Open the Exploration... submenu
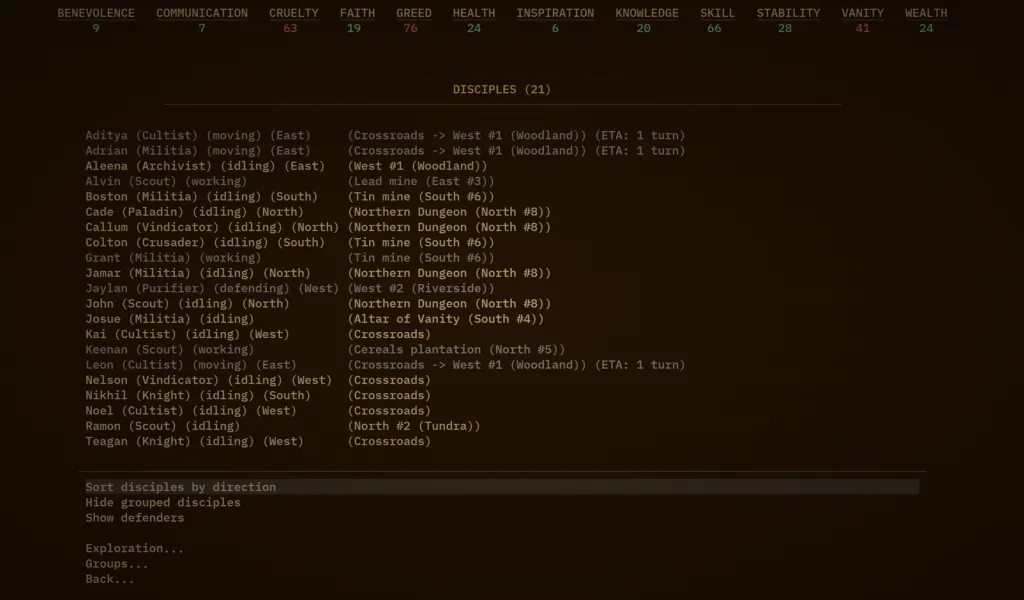The width and height of the screenshot is (1024, 600). [135, 548]
